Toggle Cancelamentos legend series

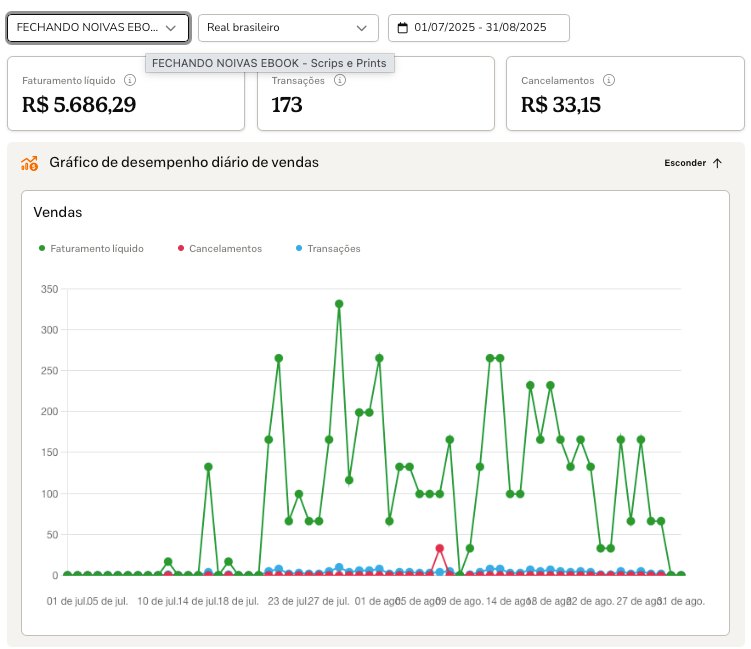tap(220, 249)
